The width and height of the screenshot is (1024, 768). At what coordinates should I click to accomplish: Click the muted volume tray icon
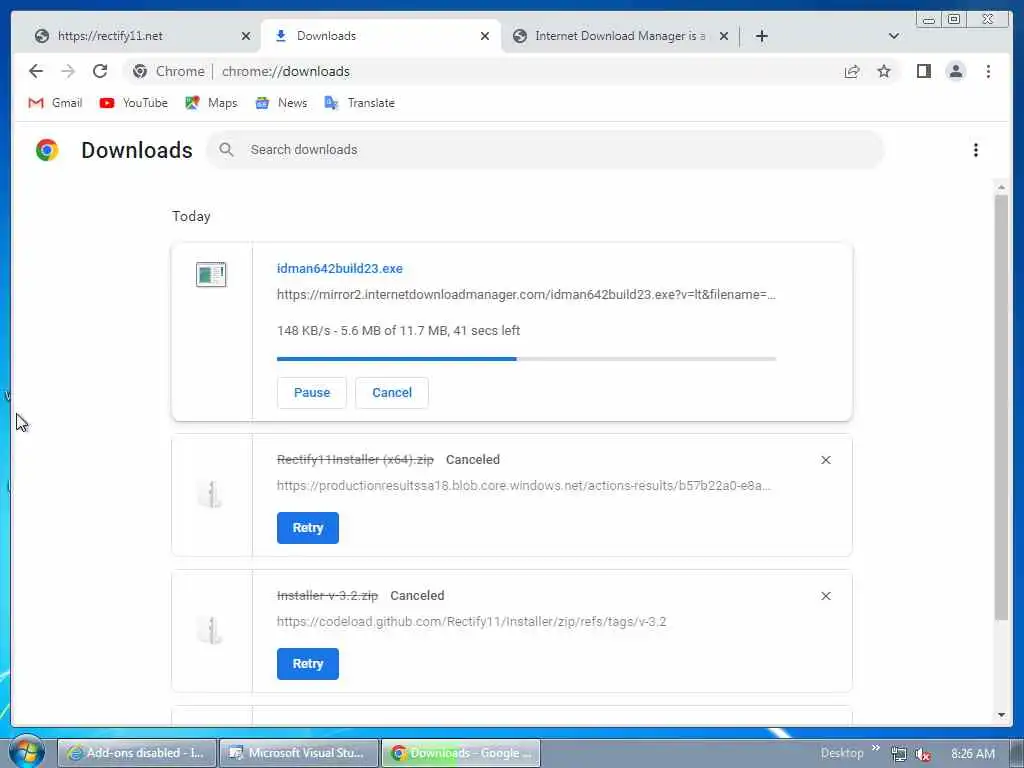923,754
